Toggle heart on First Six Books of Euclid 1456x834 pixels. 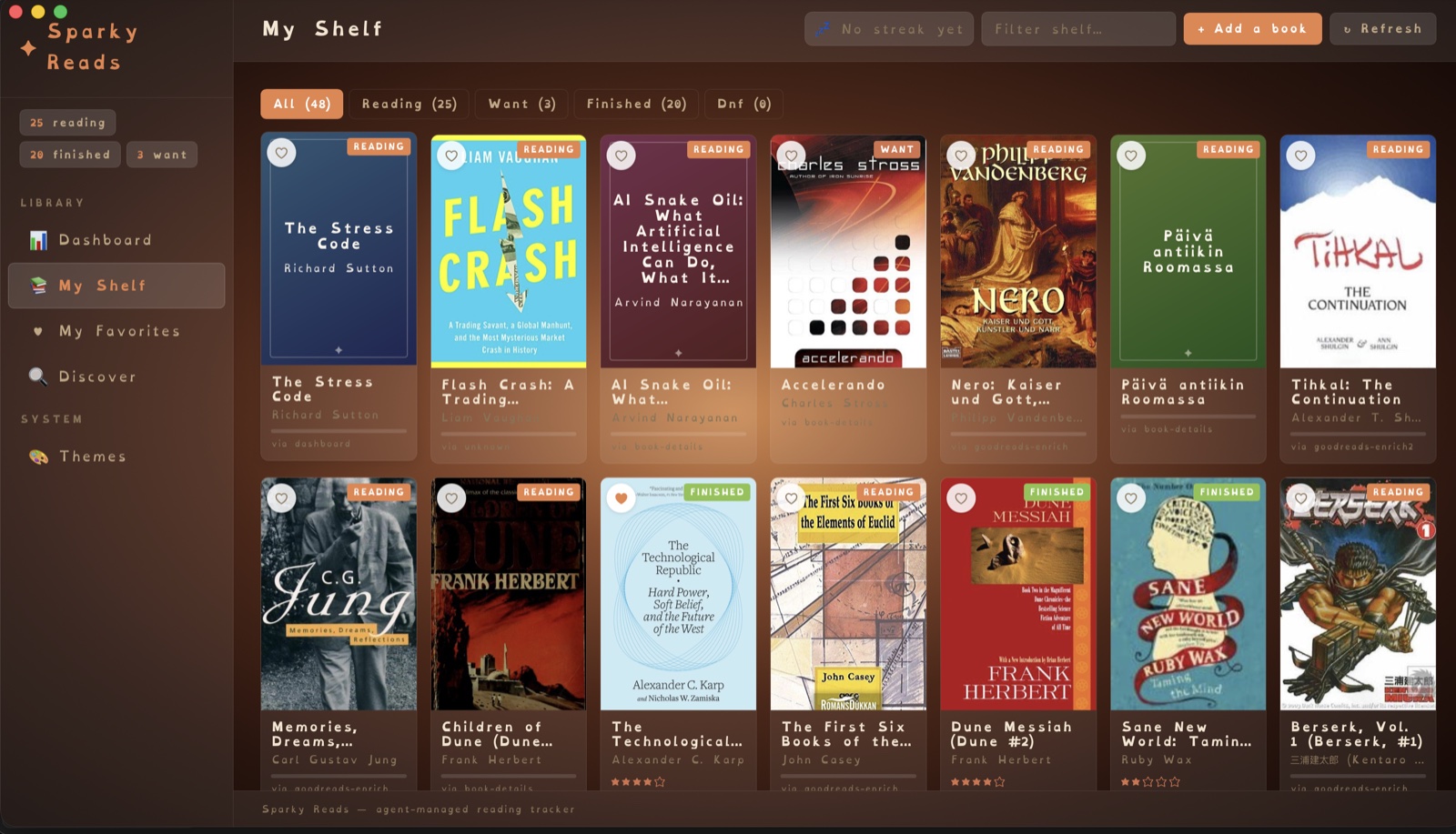[792, 497]
